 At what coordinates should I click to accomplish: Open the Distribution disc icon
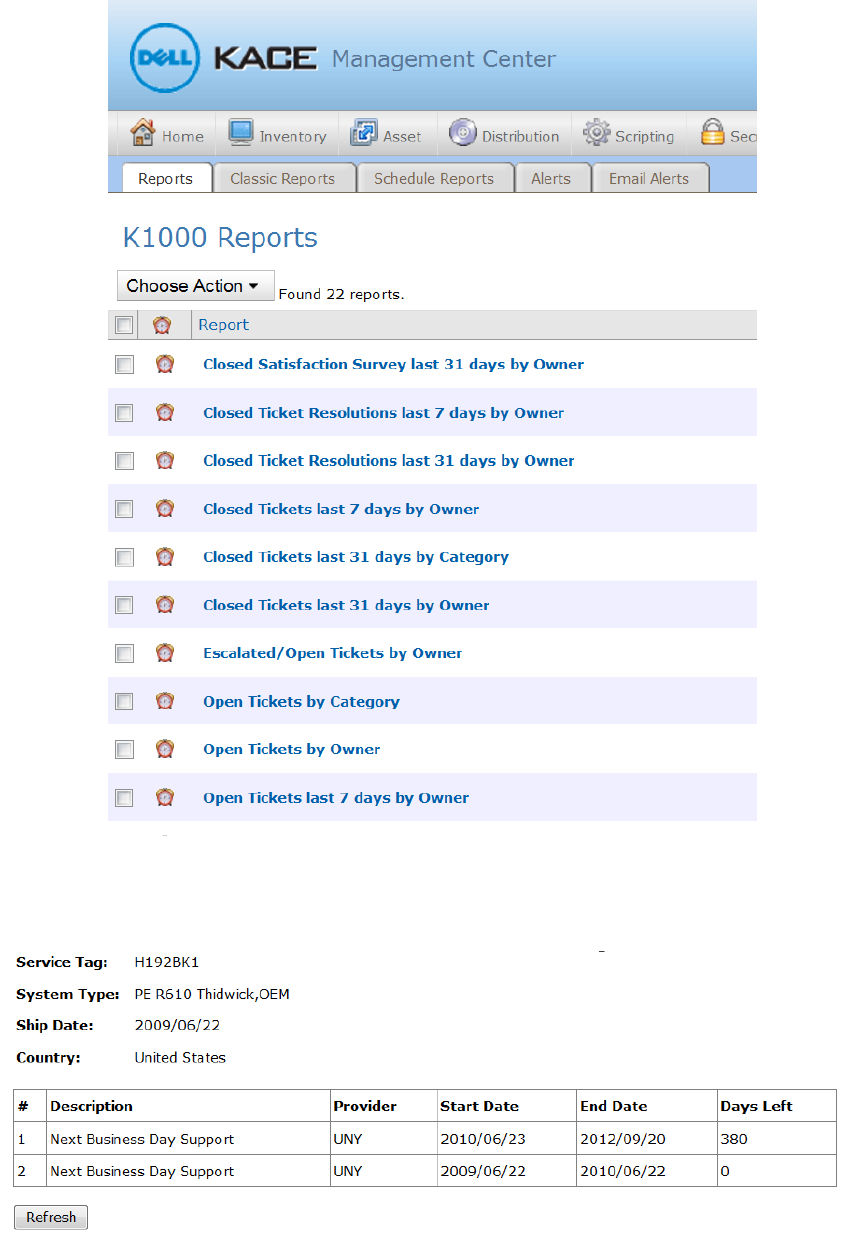coord(462,133)
